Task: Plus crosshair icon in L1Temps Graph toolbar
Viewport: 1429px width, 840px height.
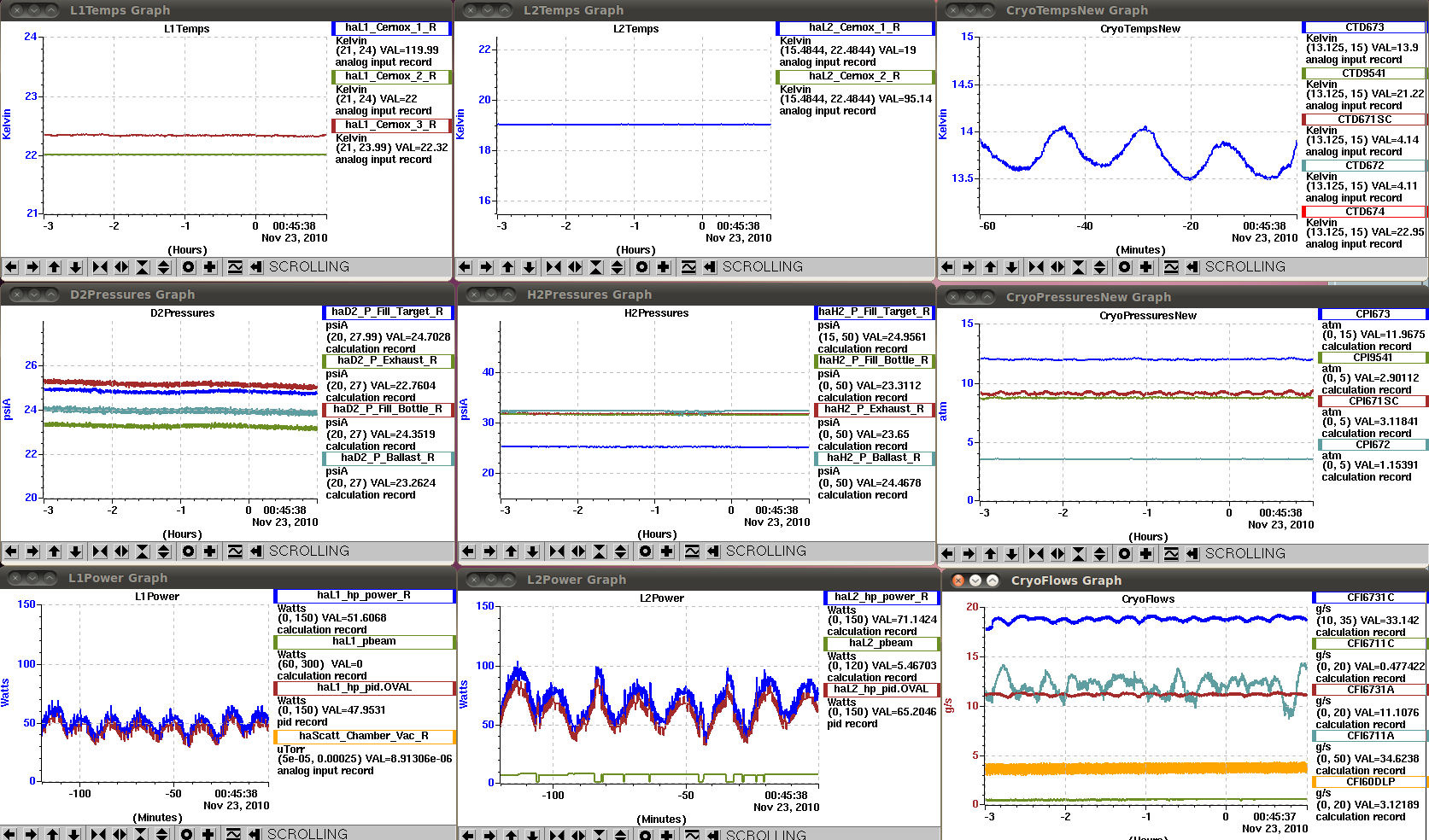Action: pyautogui.click(x=210, y=267)
